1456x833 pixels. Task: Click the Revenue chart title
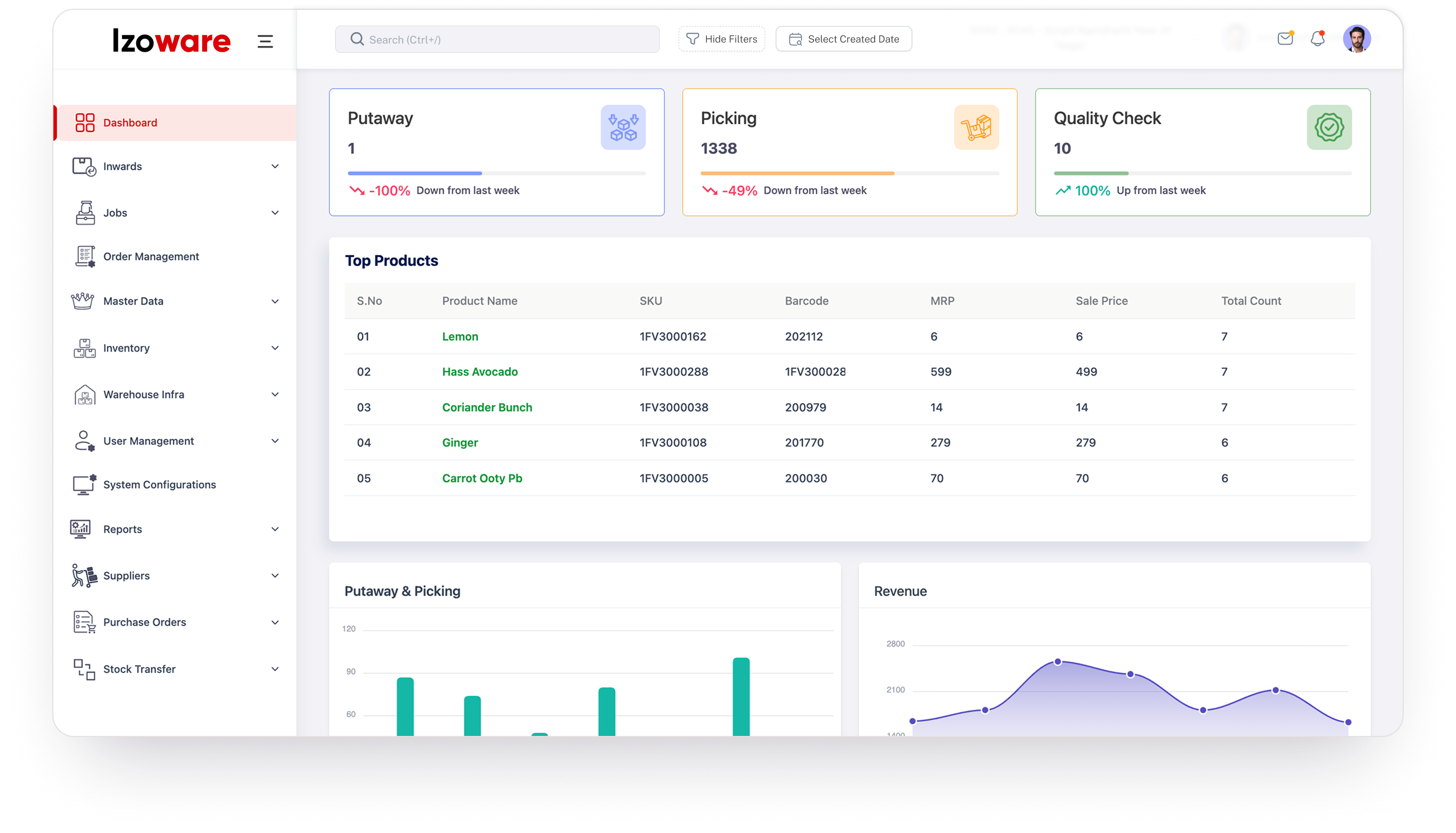[x=900, y=591]
